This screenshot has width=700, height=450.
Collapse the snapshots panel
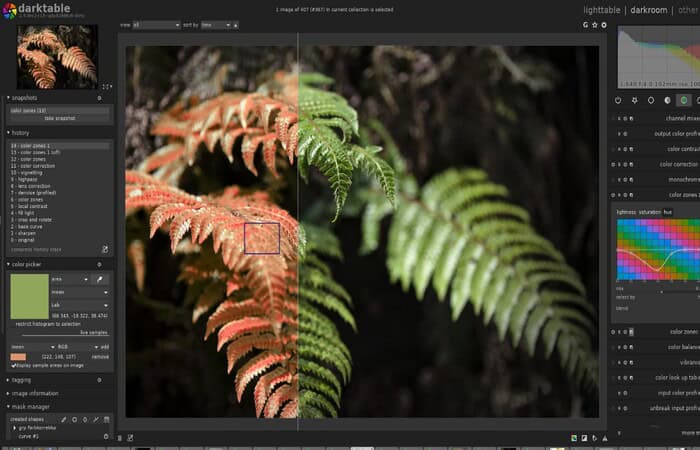[x=8, y=98]
